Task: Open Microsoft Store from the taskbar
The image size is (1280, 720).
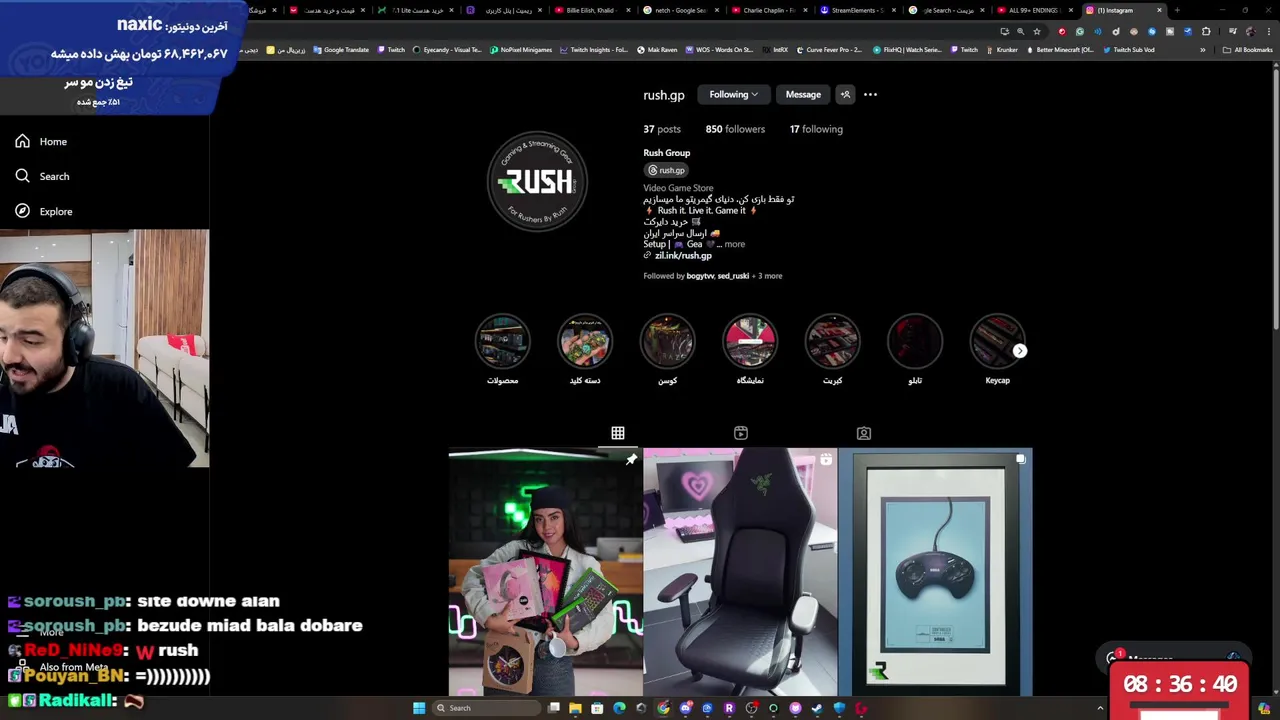Action: [597, 708]
